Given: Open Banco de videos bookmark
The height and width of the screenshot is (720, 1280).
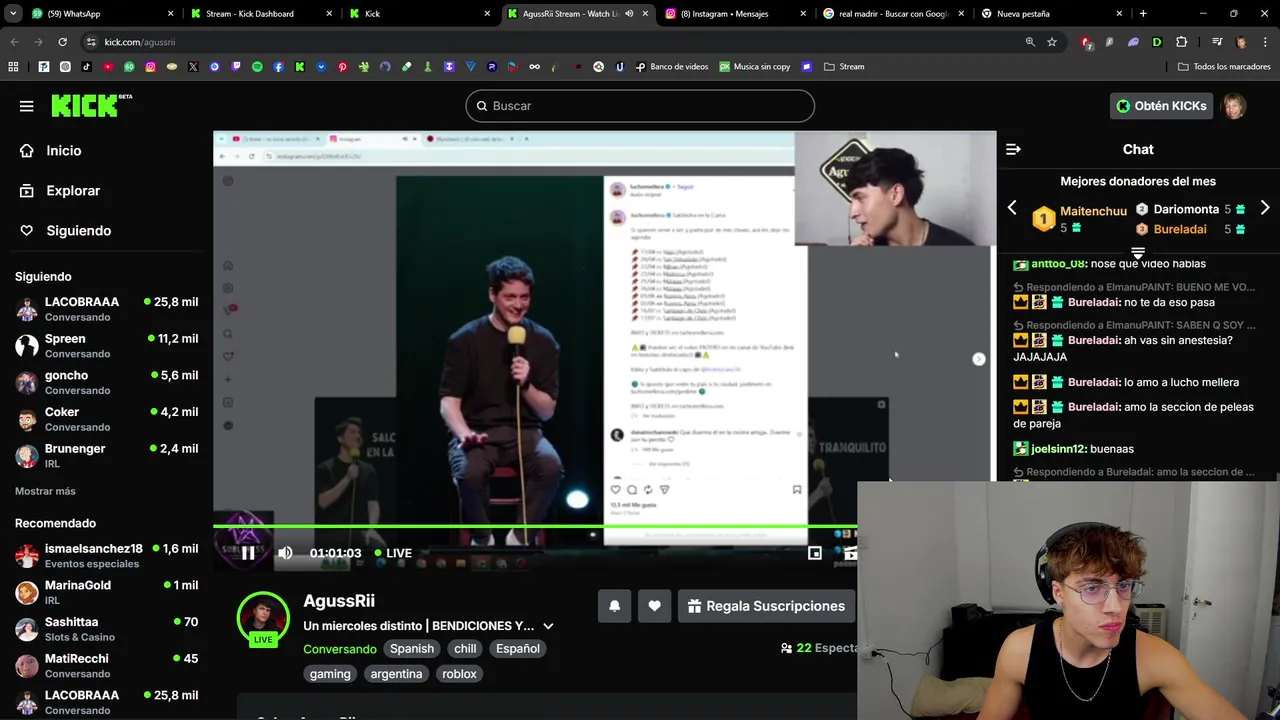Looking at the screenshot, I should [x=672, y=67].
